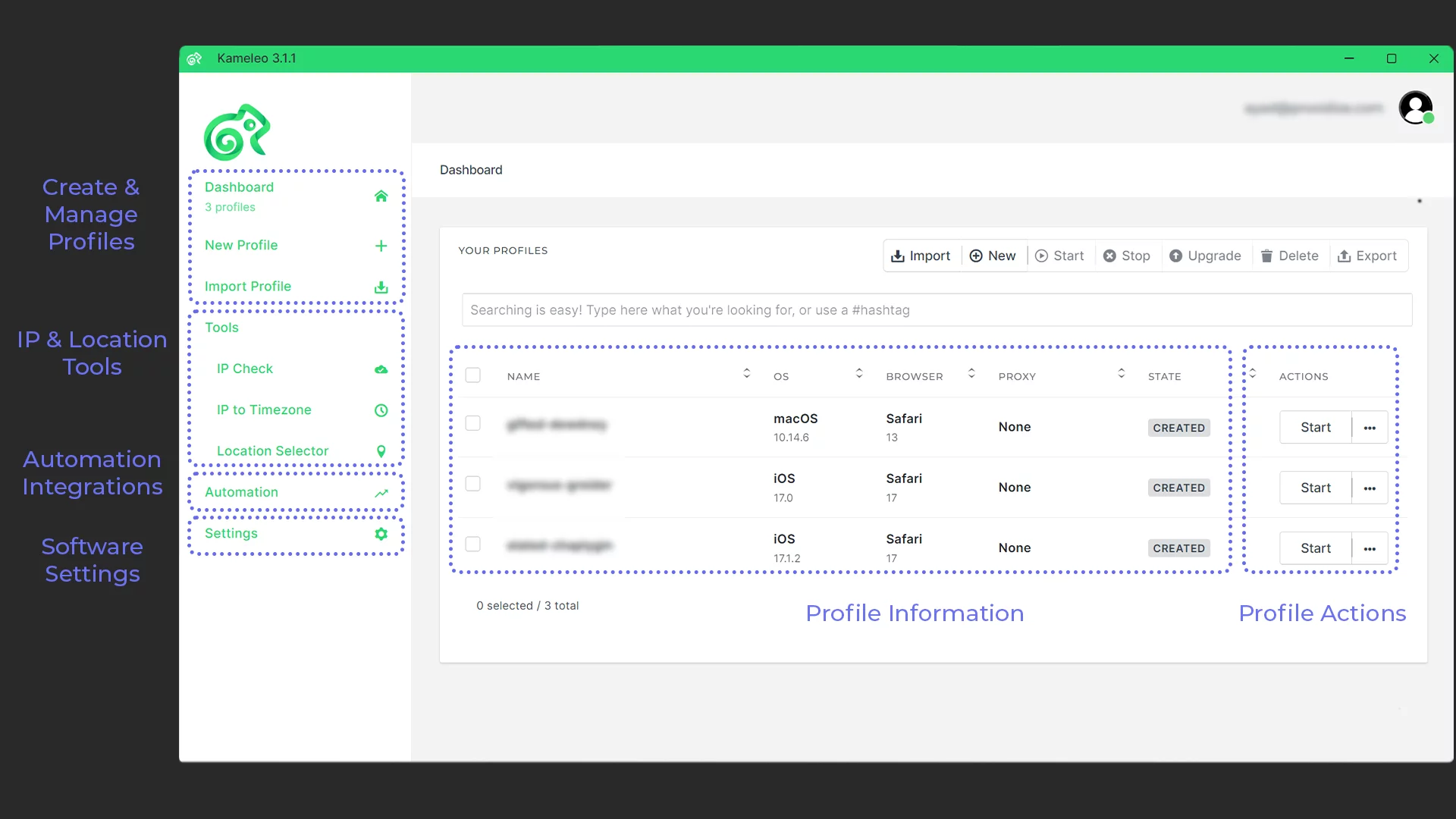Click the Automation chart icon

[381, 493]
